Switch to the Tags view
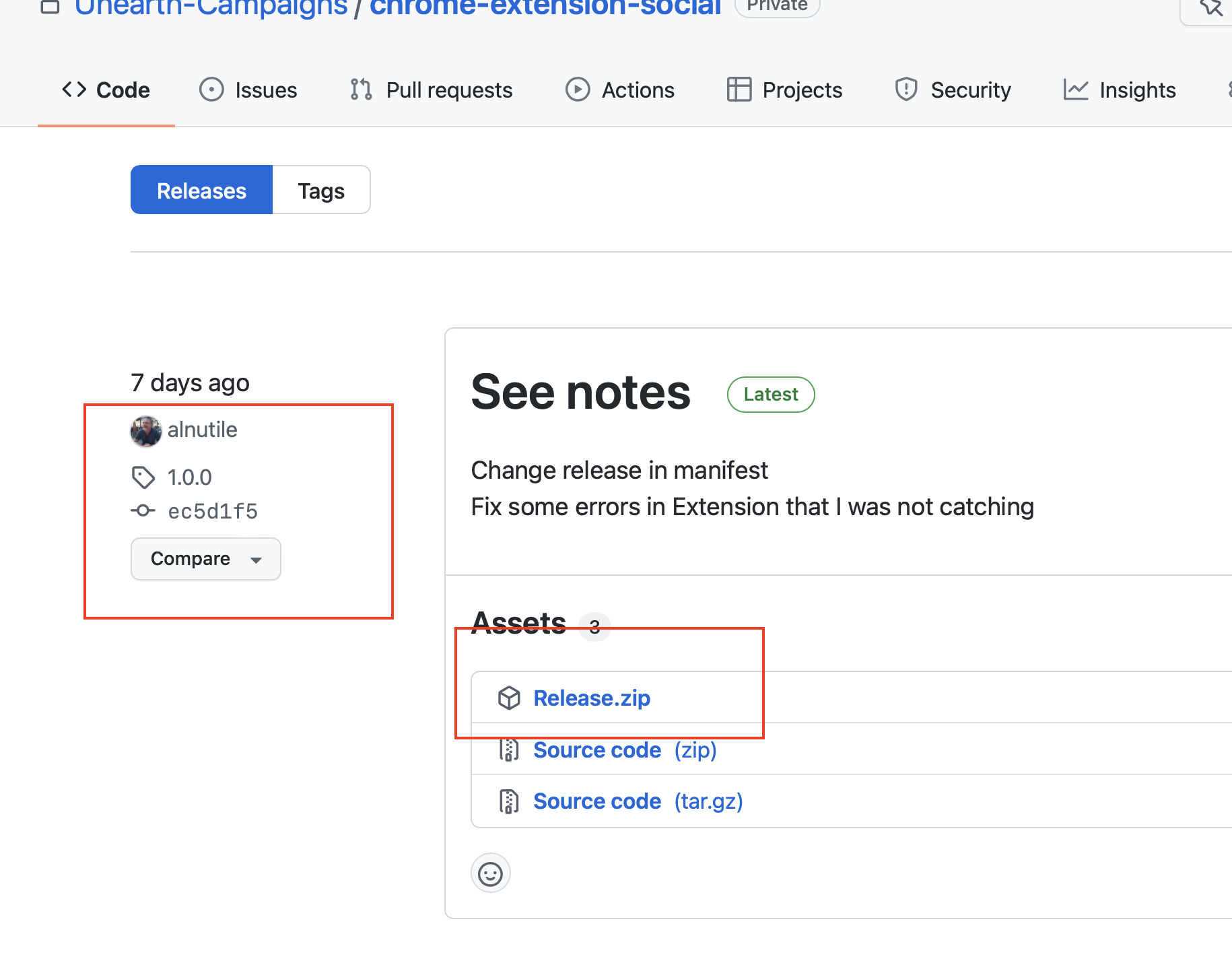1232x967 pixels. [321, 190]
